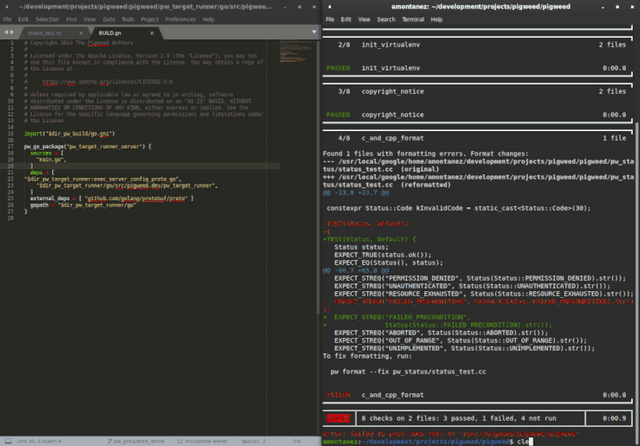Open the Terminal menu in the terminal window
Viewport: 640px width, 446px height.
pyautogui.click(x=413, y=19)
